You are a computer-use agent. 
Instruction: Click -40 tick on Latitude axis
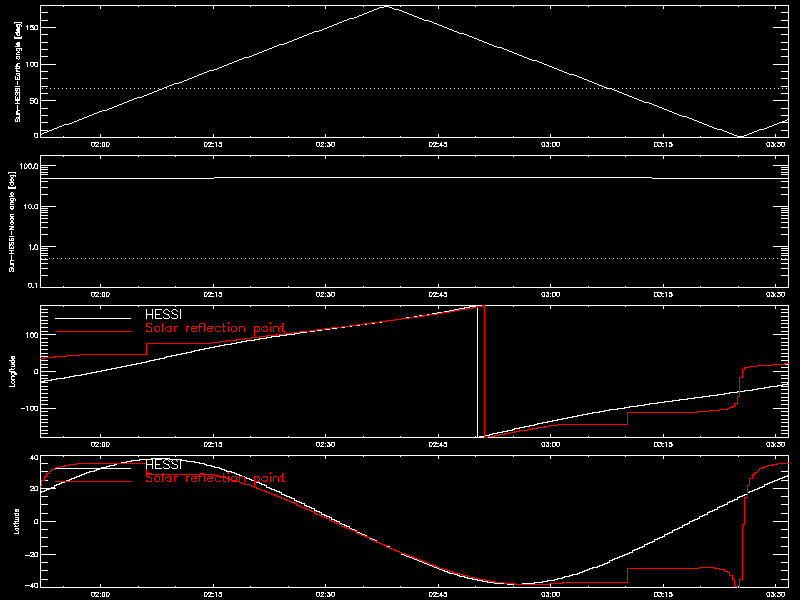pyautogui.click(x=32, y=585)
